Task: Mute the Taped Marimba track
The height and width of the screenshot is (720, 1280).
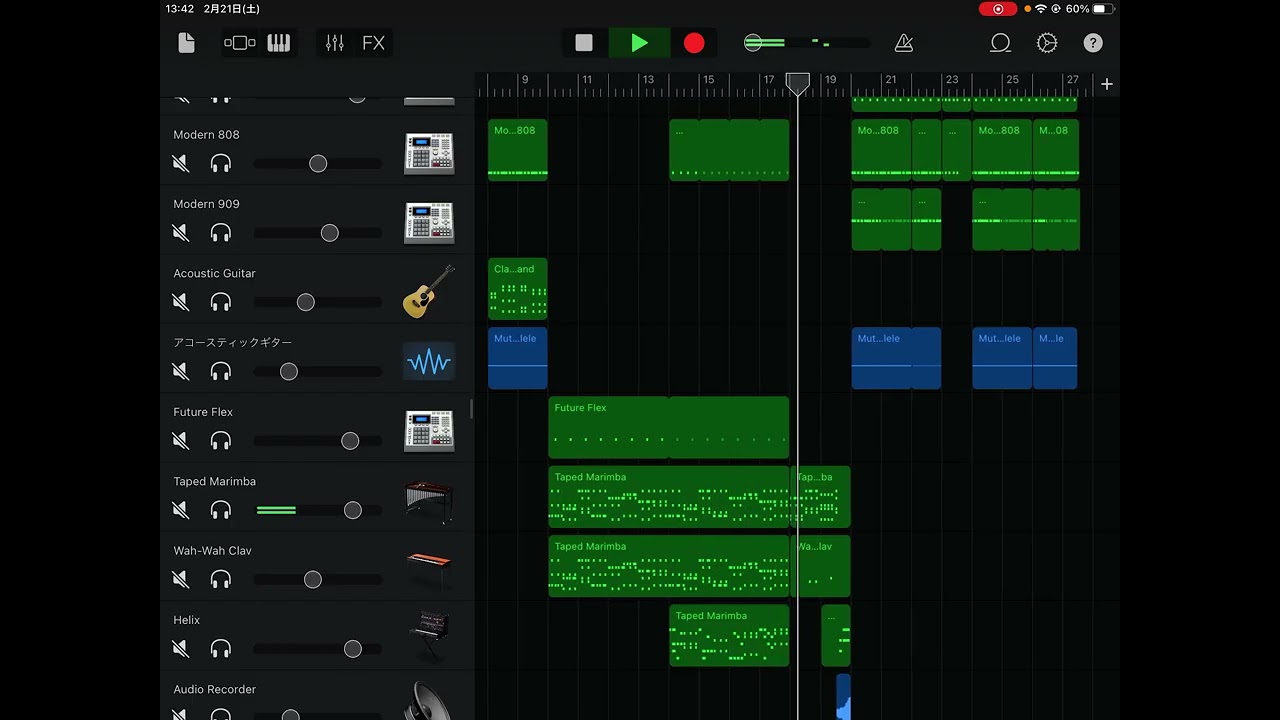Action: pyautogui.click(x=181, y=510)
